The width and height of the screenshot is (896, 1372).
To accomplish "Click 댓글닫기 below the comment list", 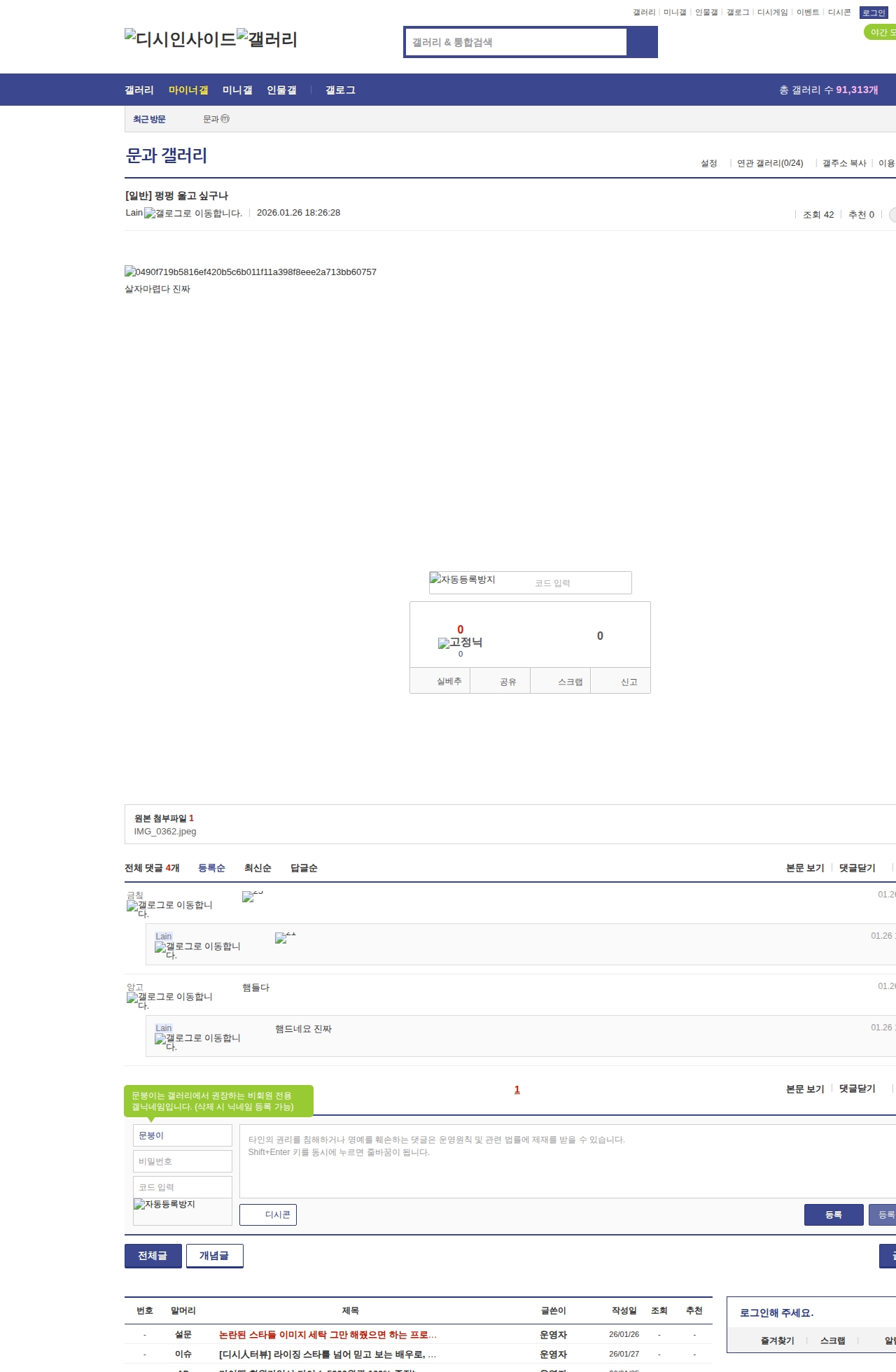I will 857,1088.
